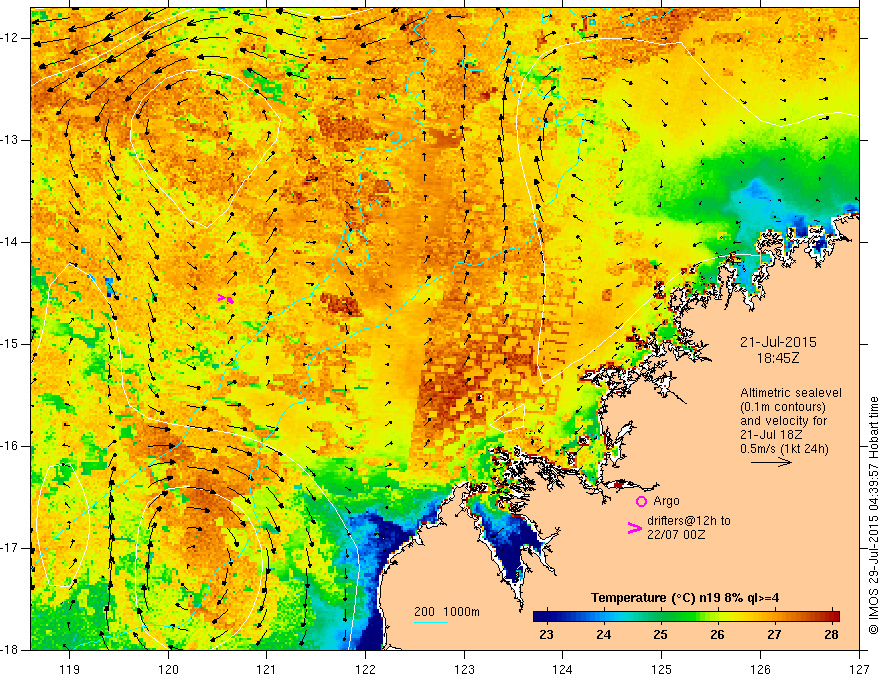Viewport: 880px width, 680px height.
Task: Click the '(0.1m contours)' text line
Action: click(x=783, y=407)
